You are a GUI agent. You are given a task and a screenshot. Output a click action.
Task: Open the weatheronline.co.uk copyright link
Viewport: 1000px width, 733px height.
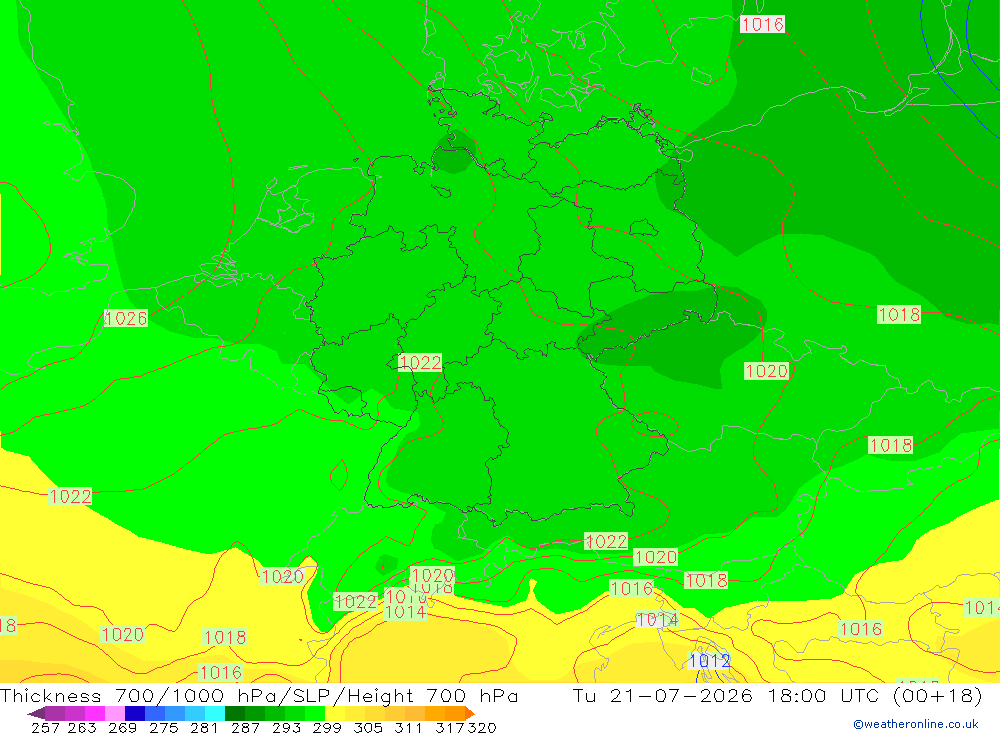(916, 723)
